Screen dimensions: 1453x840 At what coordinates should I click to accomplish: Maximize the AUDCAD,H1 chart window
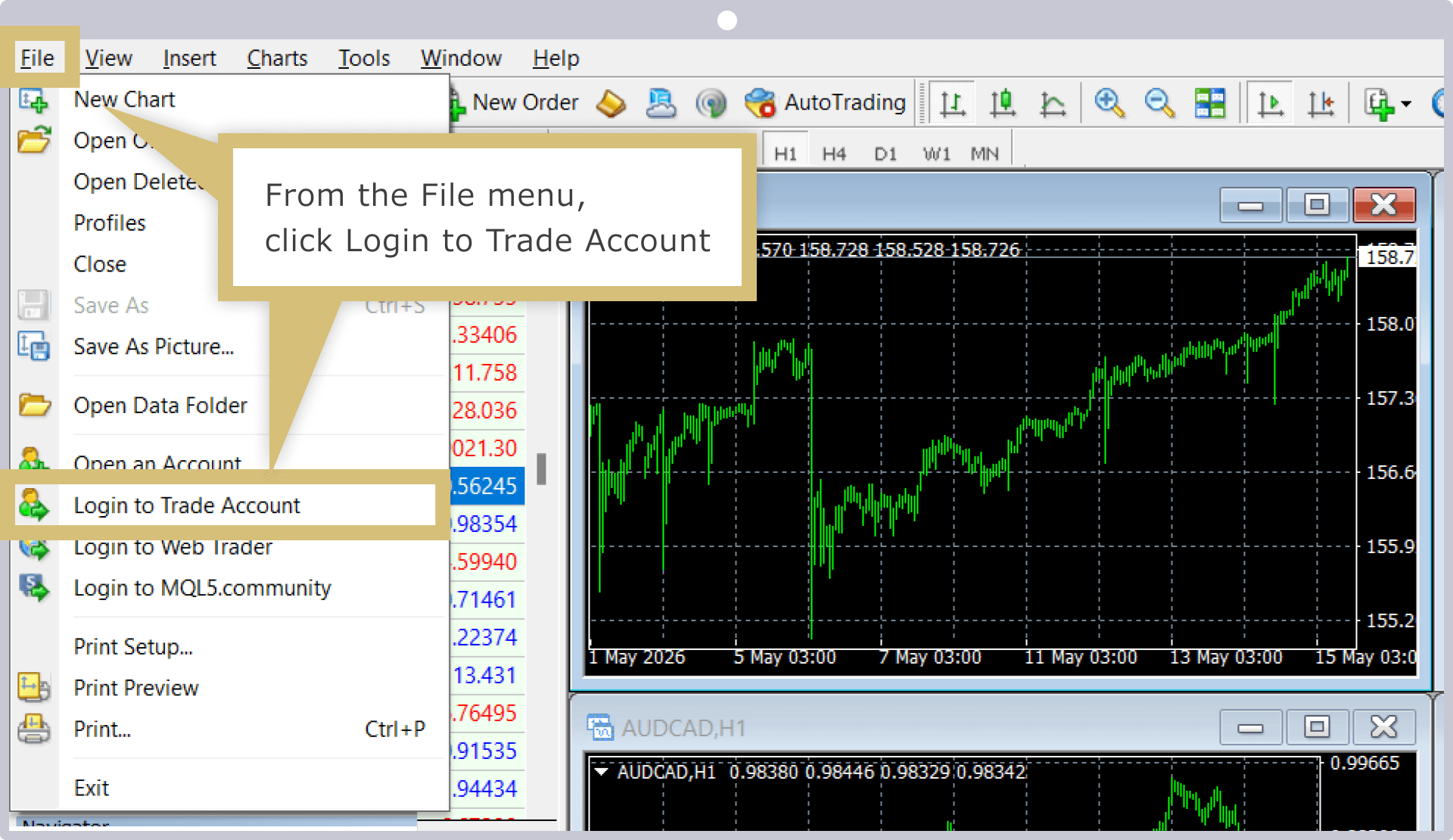(1317, 727)
